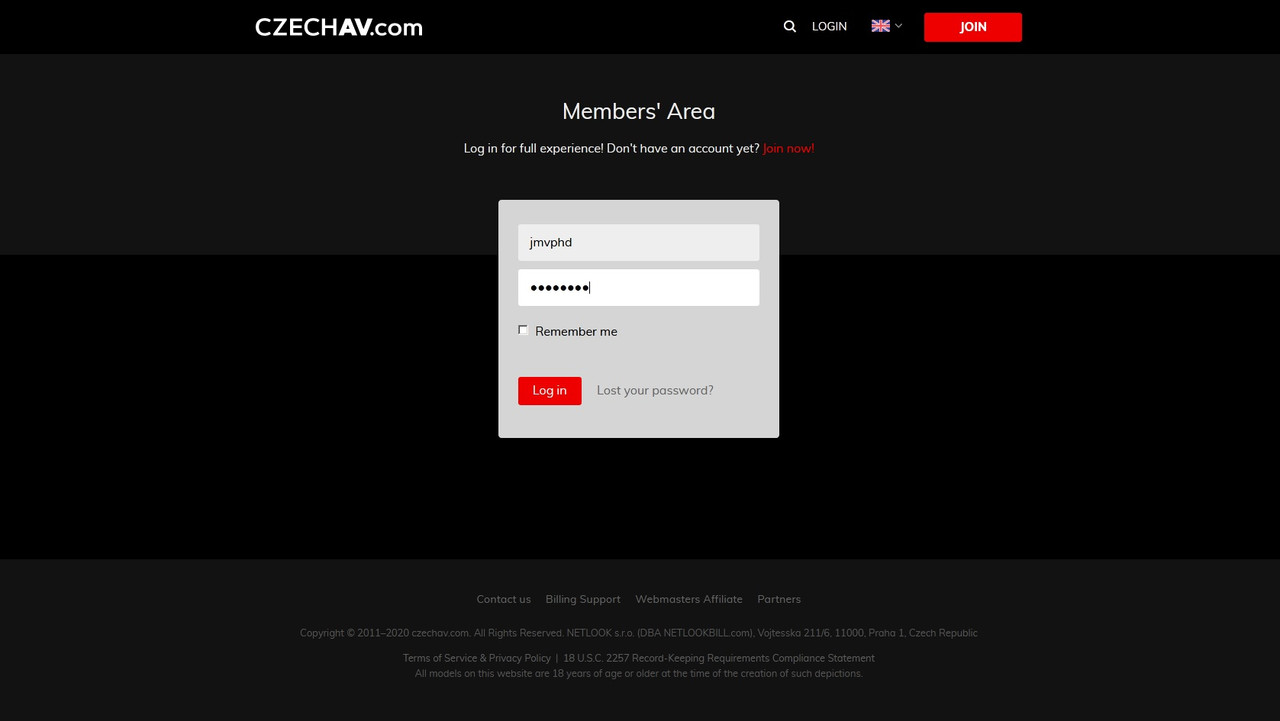
Task: Click the red JOIN button in header
Action: [x=973, y=27]
